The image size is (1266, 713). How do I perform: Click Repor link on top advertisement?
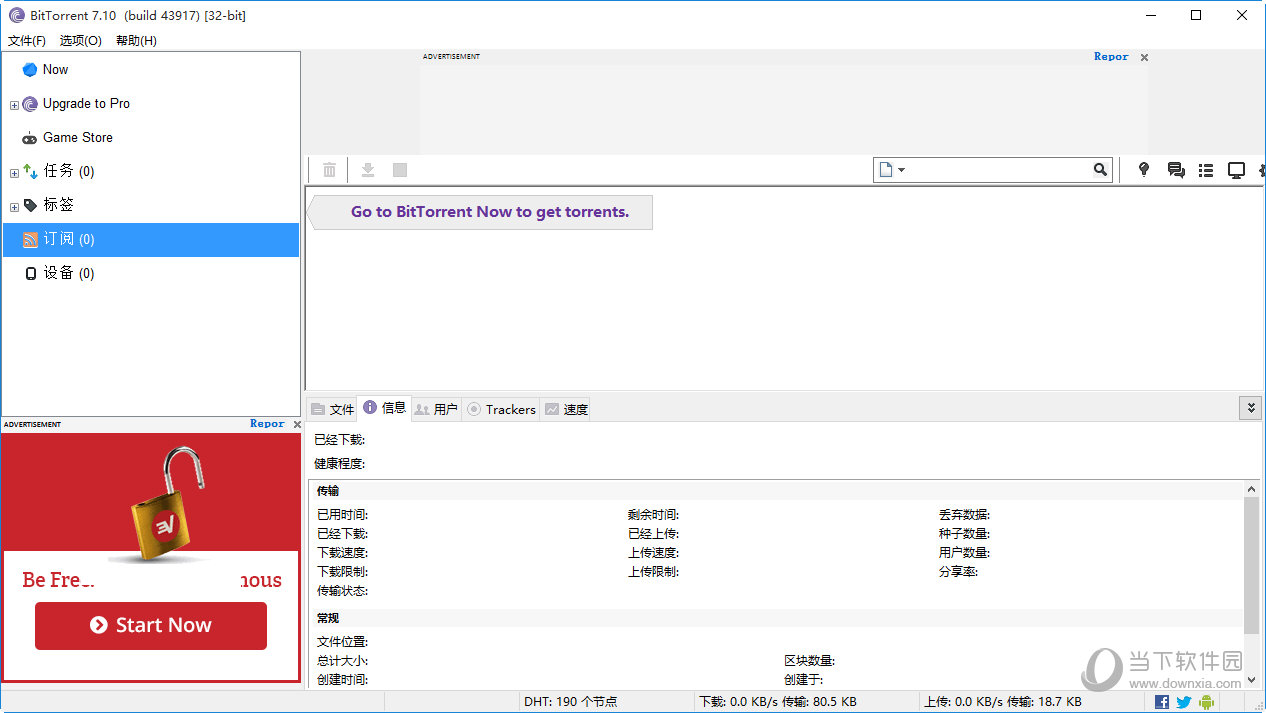point(1111,57)
